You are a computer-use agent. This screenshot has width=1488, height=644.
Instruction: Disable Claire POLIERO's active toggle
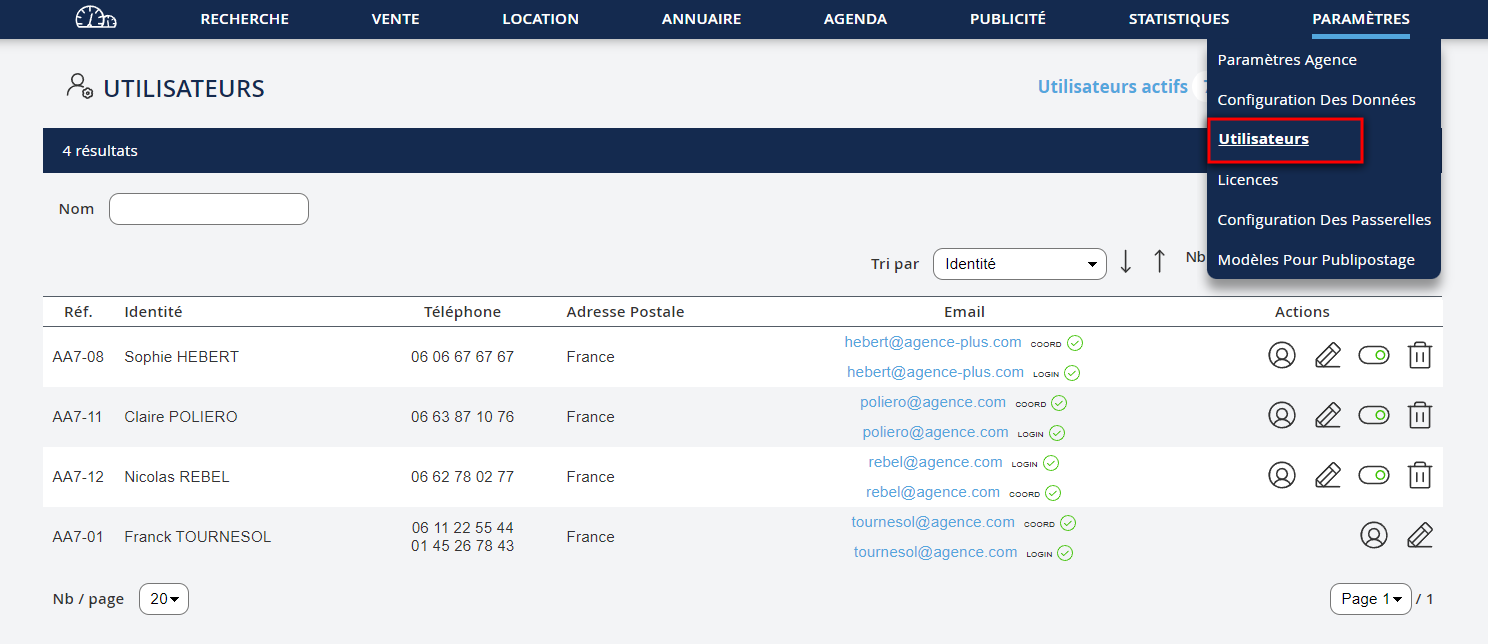point(1373,415)
